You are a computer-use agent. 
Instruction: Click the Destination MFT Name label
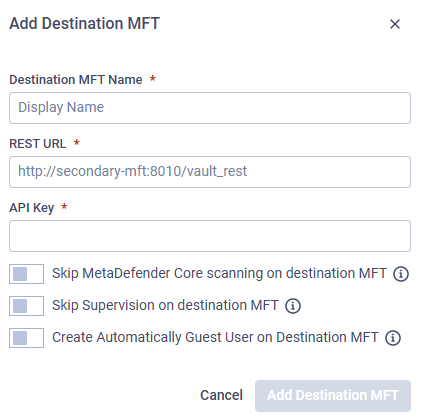click(x=76, y=80)
